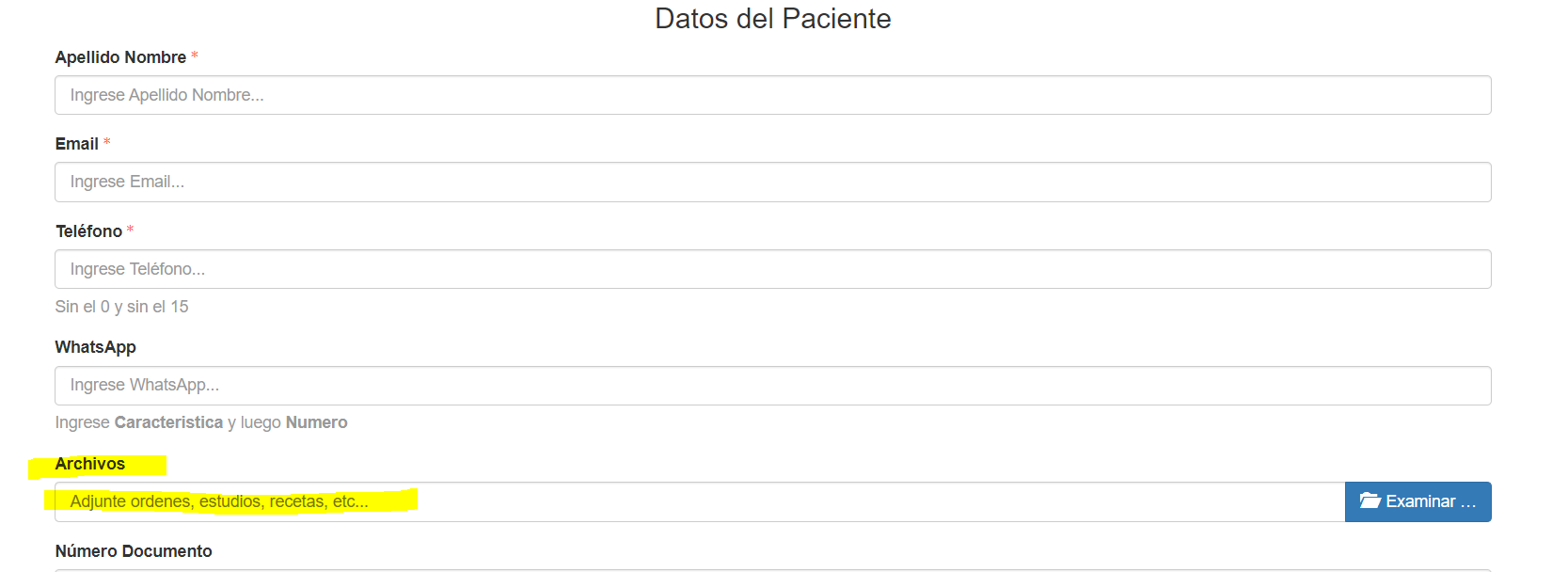Click the WhatsApp field label
The image size is (1568, 572).
[x=95, y=347]
